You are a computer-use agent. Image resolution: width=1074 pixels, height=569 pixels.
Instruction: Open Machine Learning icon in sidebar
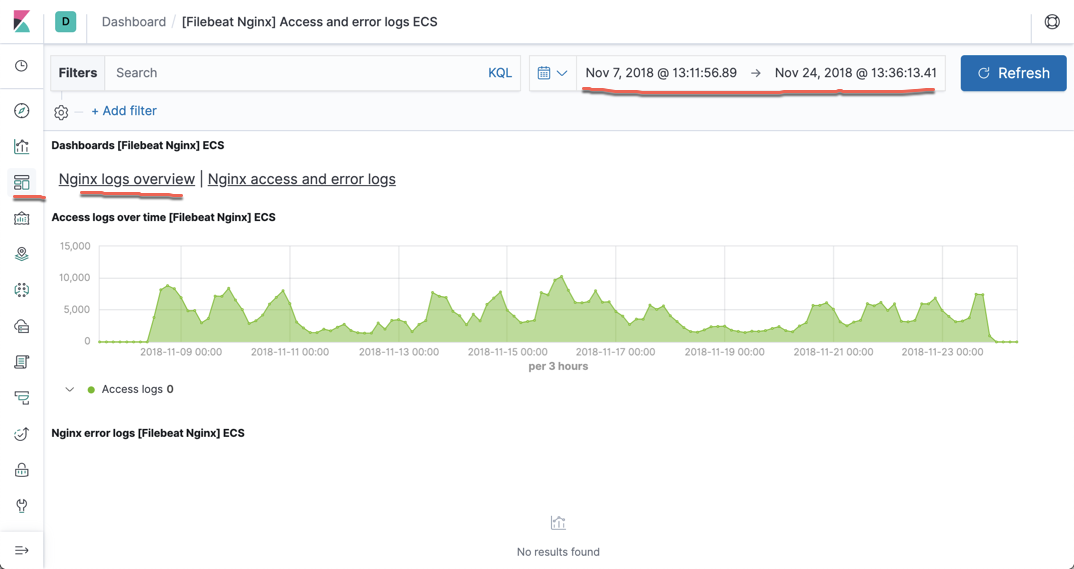[21, 290]
